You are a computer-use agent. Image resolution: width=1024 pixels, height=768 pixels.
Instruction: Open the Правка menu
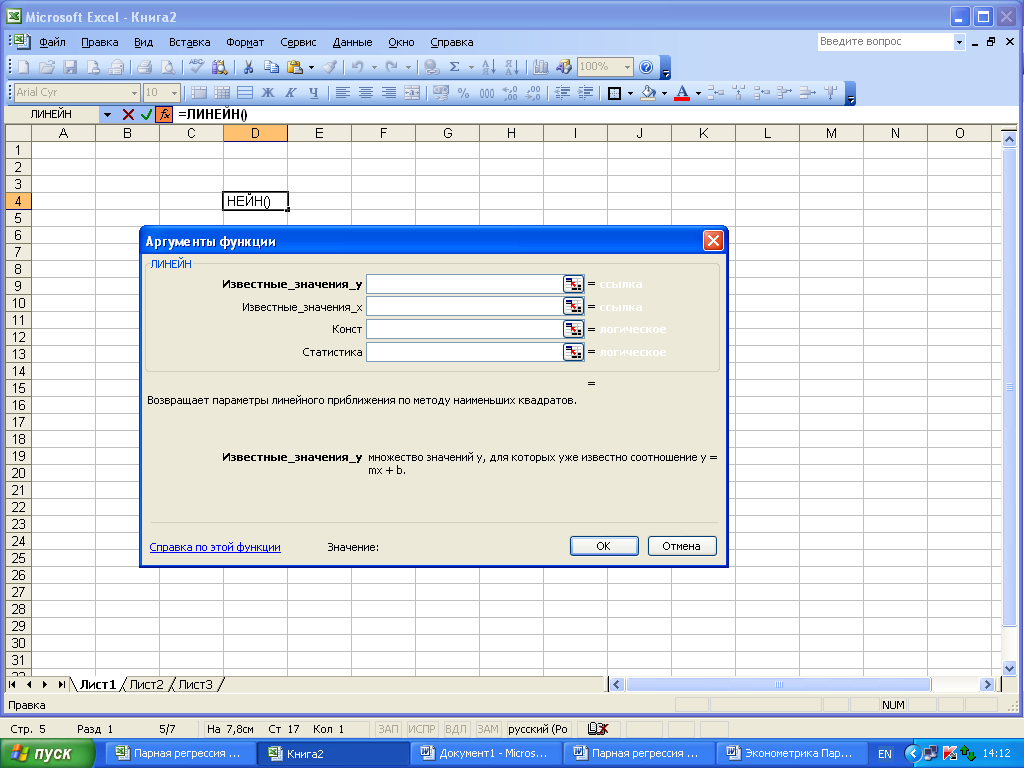click(x=100, y=42)
